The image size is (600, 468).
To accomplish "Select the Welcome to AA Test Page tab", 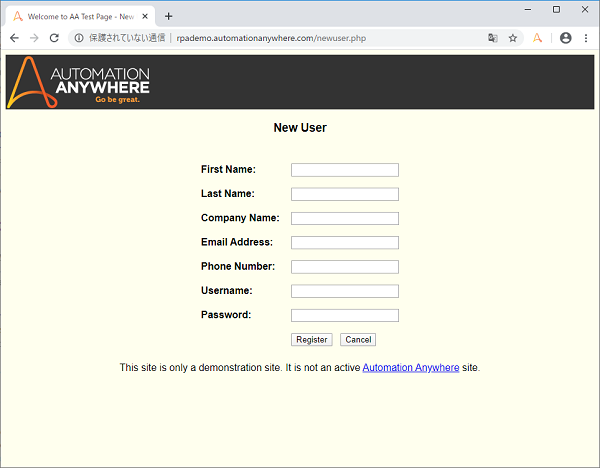I will pos(80,16).
